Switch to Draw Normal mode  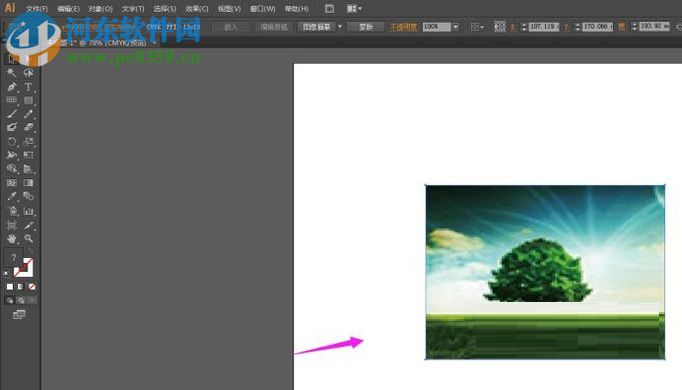(x=10, y=300)
